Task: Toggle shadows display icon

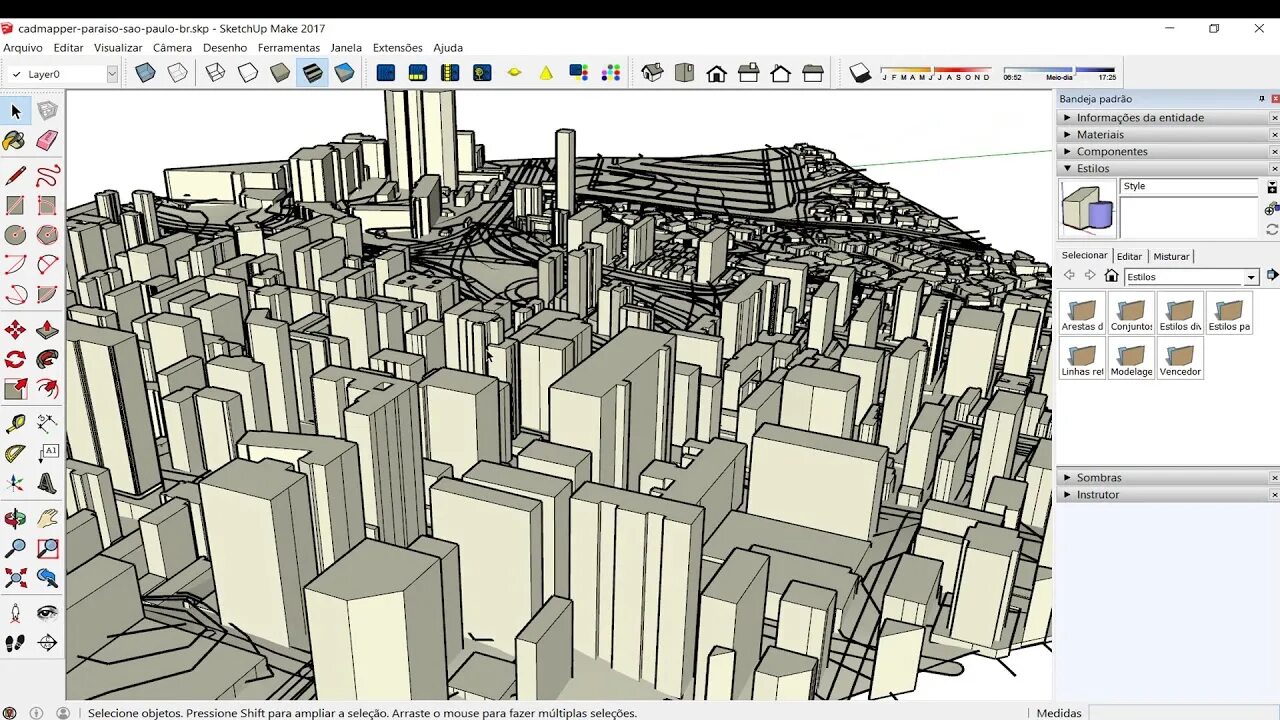Action: (x=860, y=73)
